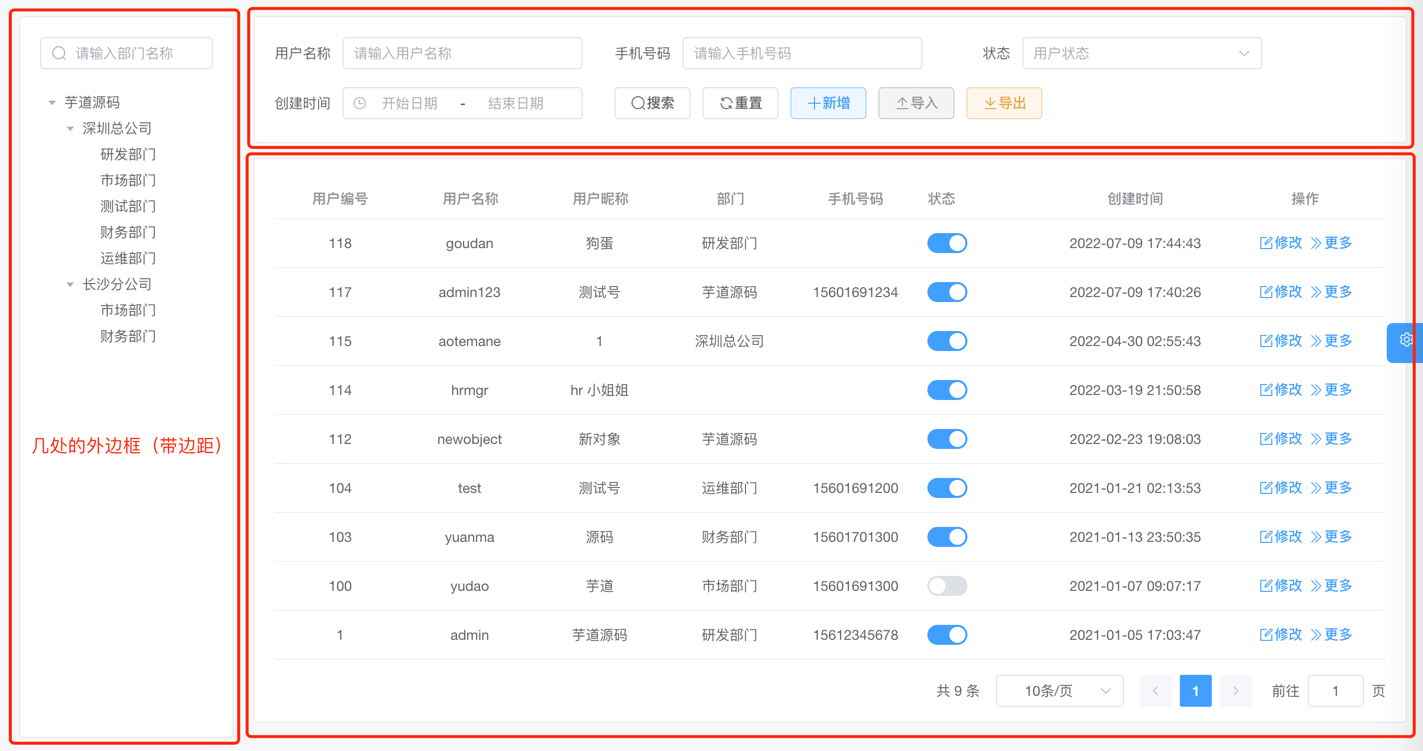
Task: Click the 搜索 search button
Action: click(x=652, y=102)
